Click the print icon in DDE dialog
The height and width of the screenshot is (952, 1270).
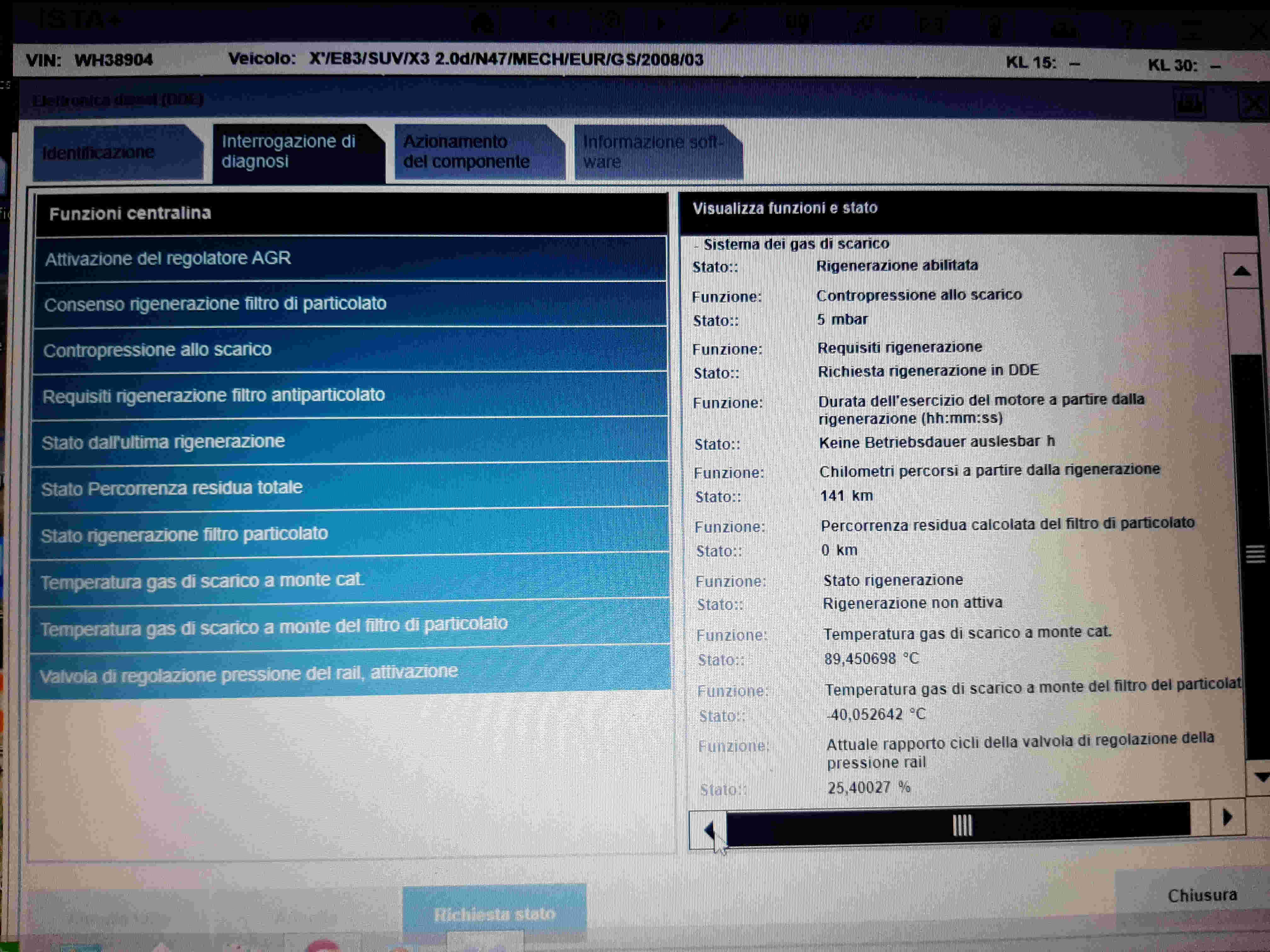[1189, 103]
